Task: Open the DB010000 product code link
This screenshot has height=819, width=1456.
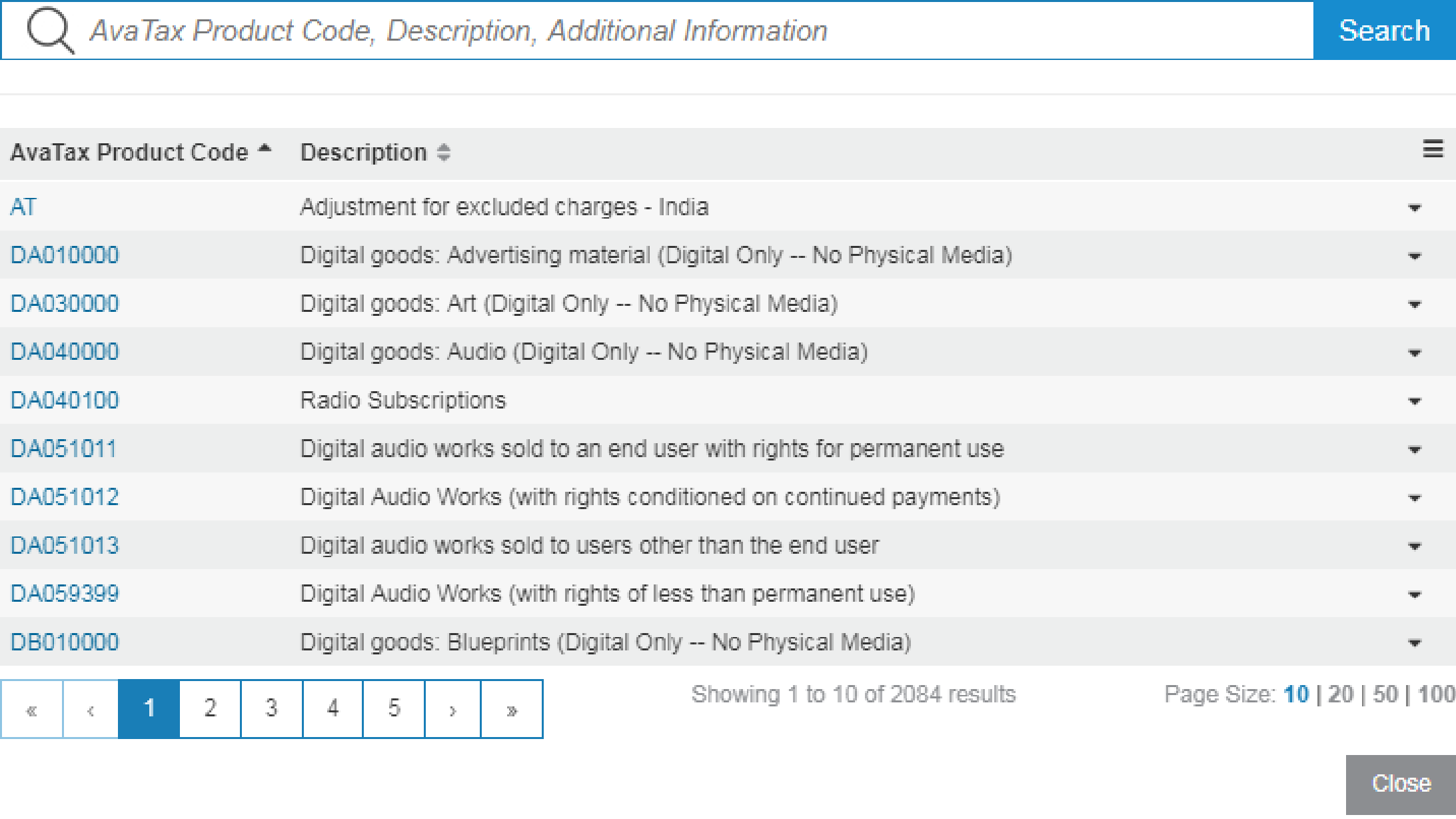Action: 65,642
